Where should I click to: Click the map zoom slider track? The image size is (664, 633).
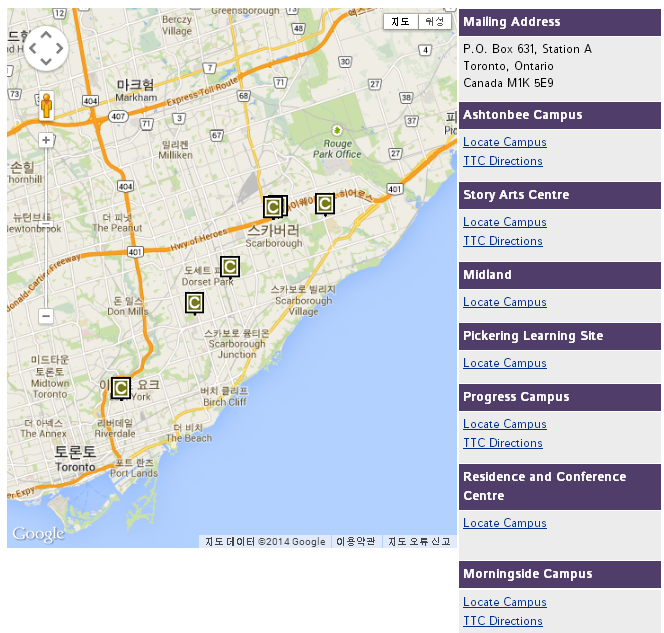click(46, 228)
